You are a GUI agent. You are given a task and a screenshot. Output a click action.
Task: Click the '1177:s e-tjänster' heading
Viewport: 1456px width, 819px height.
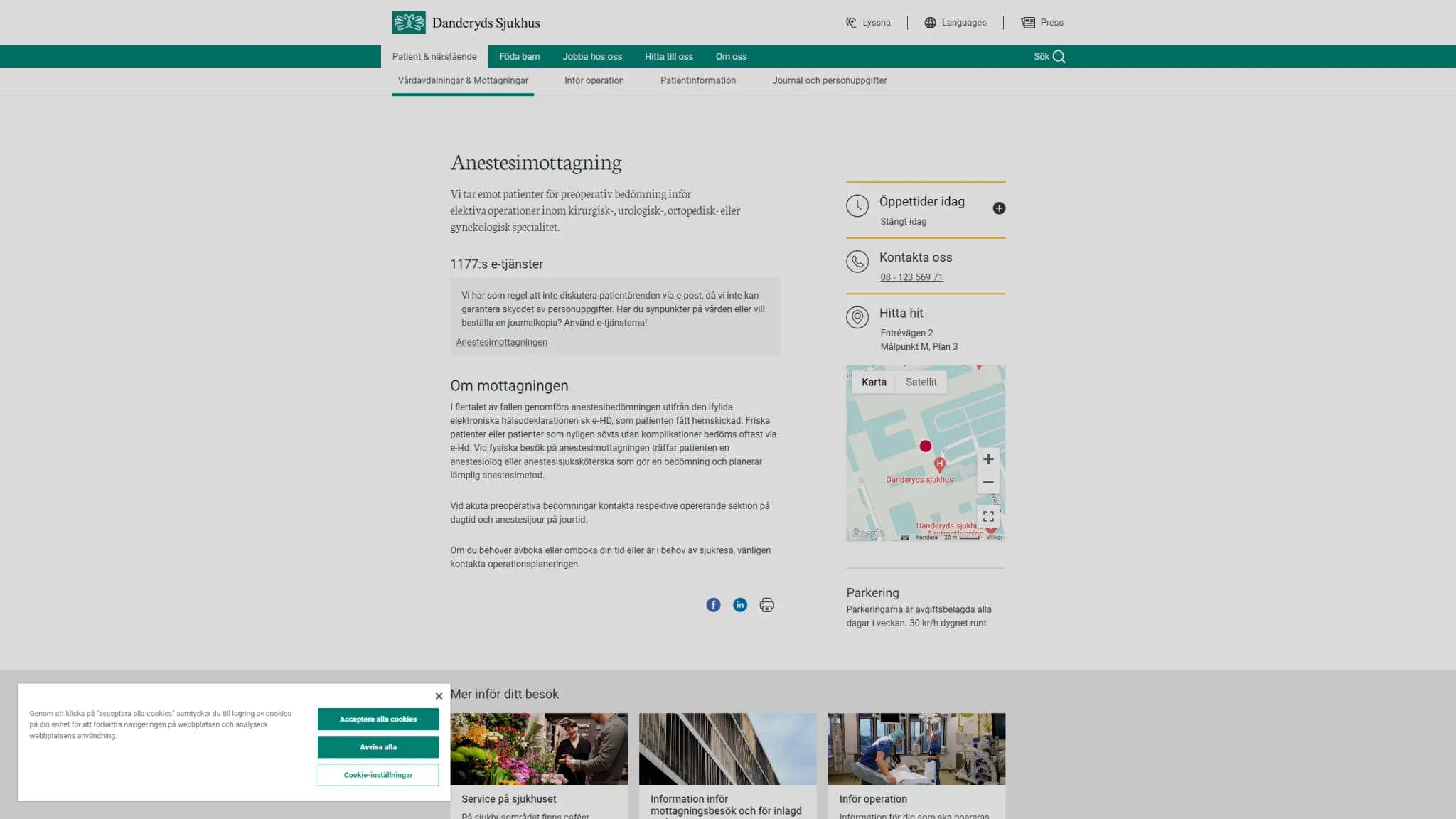point(496,264)
